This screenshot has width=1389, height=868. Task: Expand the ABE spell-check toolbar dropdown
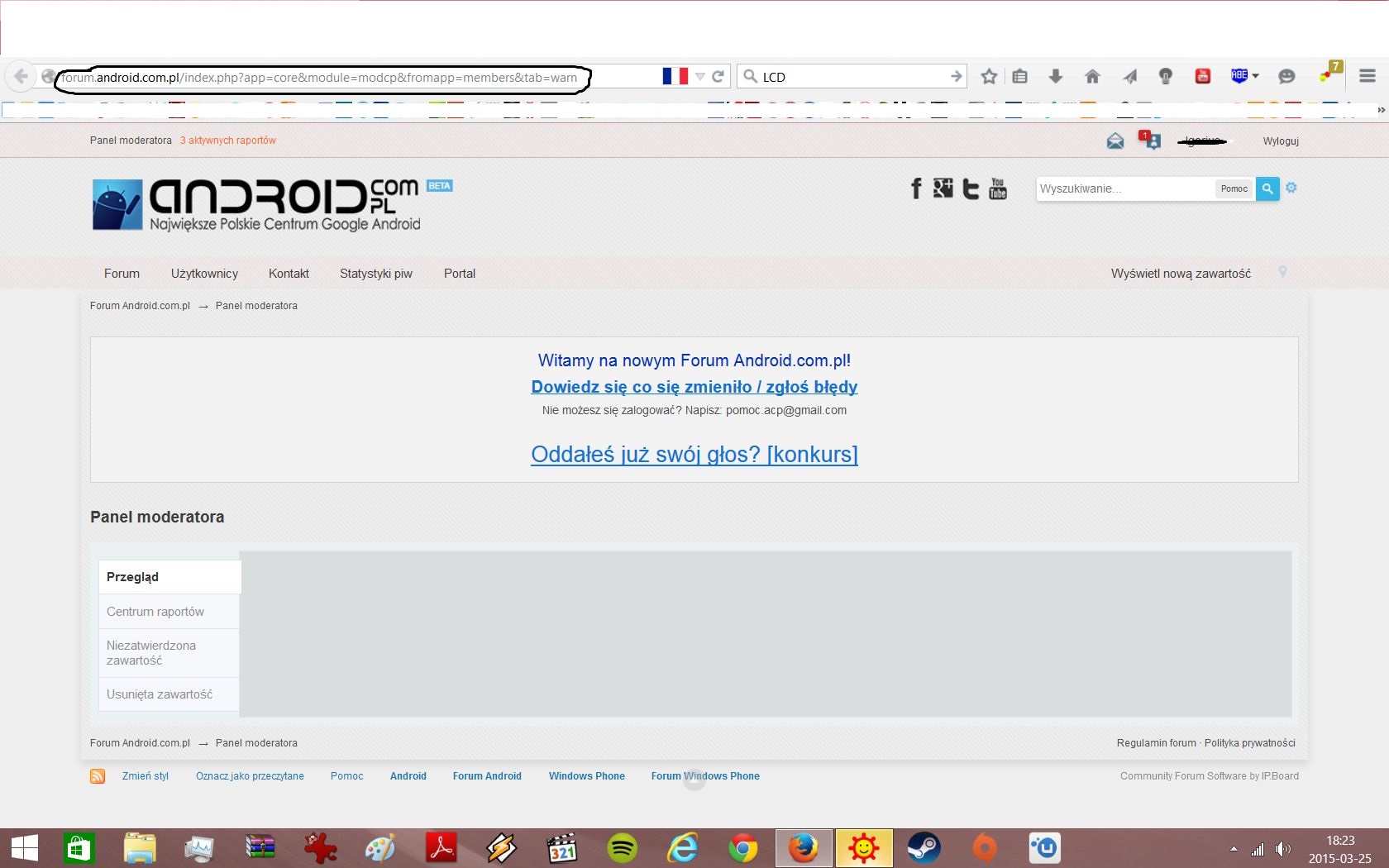pos(1256,76)
